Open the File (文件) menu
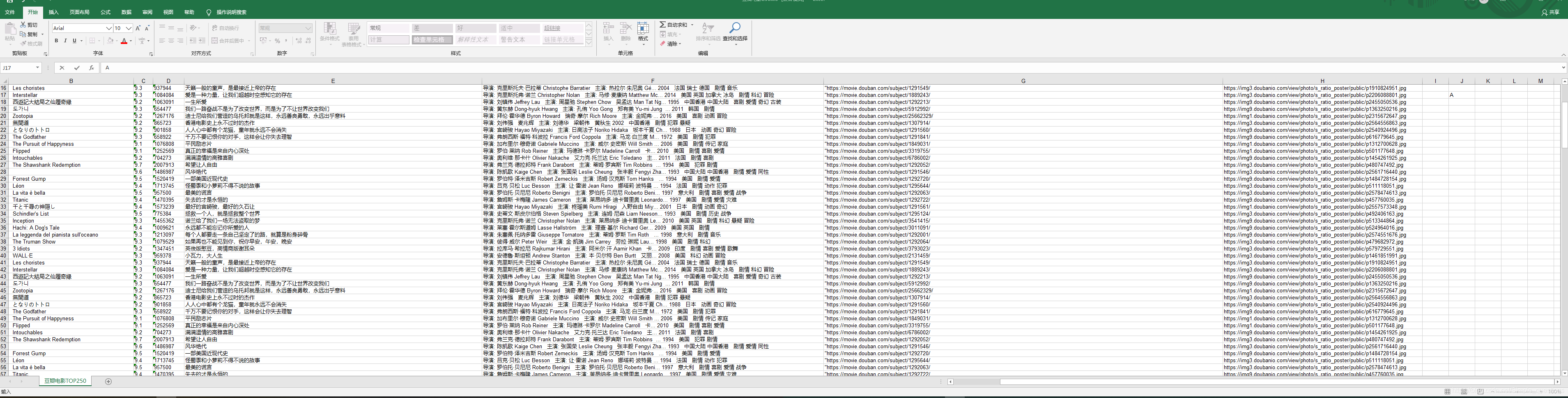The height and width of the screenshot is (398, 1568). point(10,12)
